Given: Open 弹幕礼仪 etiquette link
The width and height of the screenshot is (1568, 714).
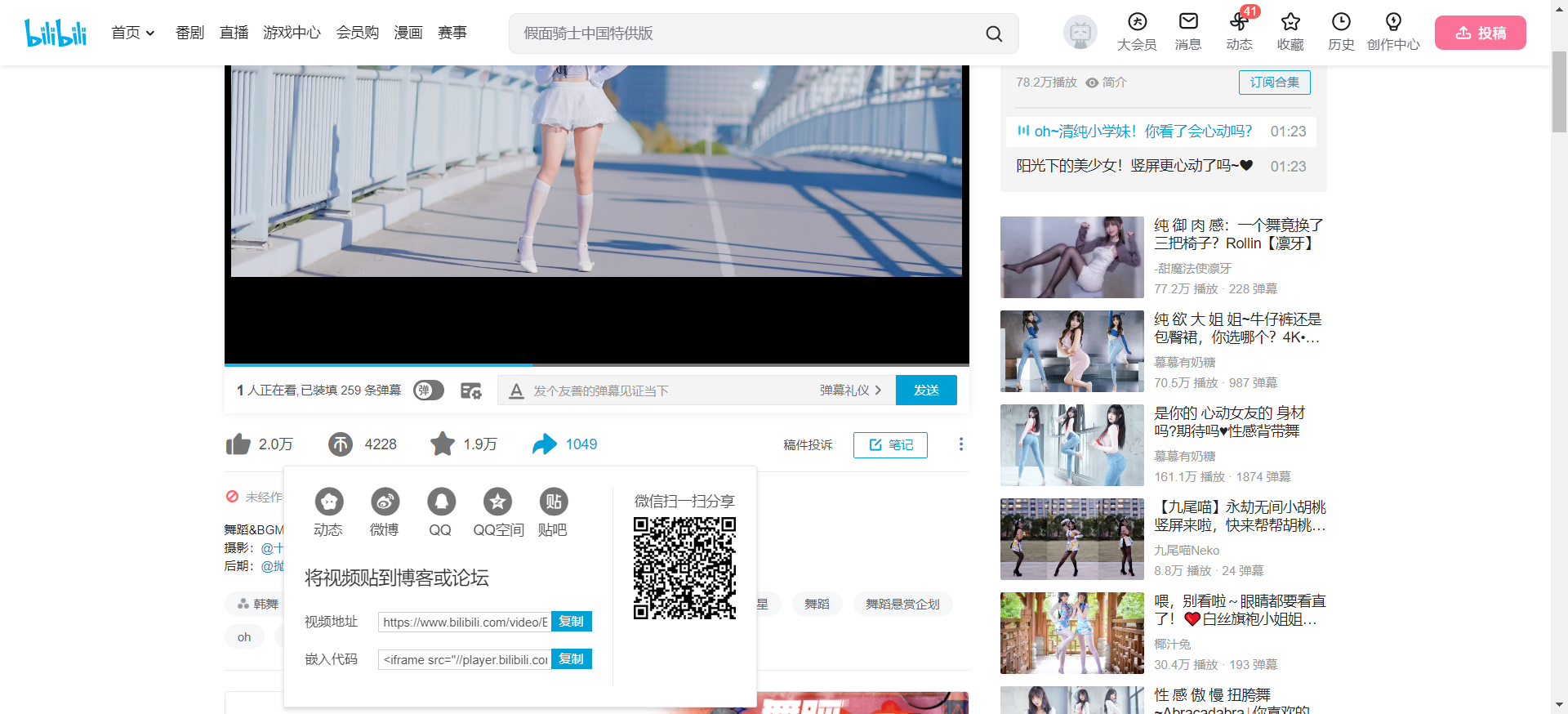Looking at the screenshot, I should [x=850, y=390].
